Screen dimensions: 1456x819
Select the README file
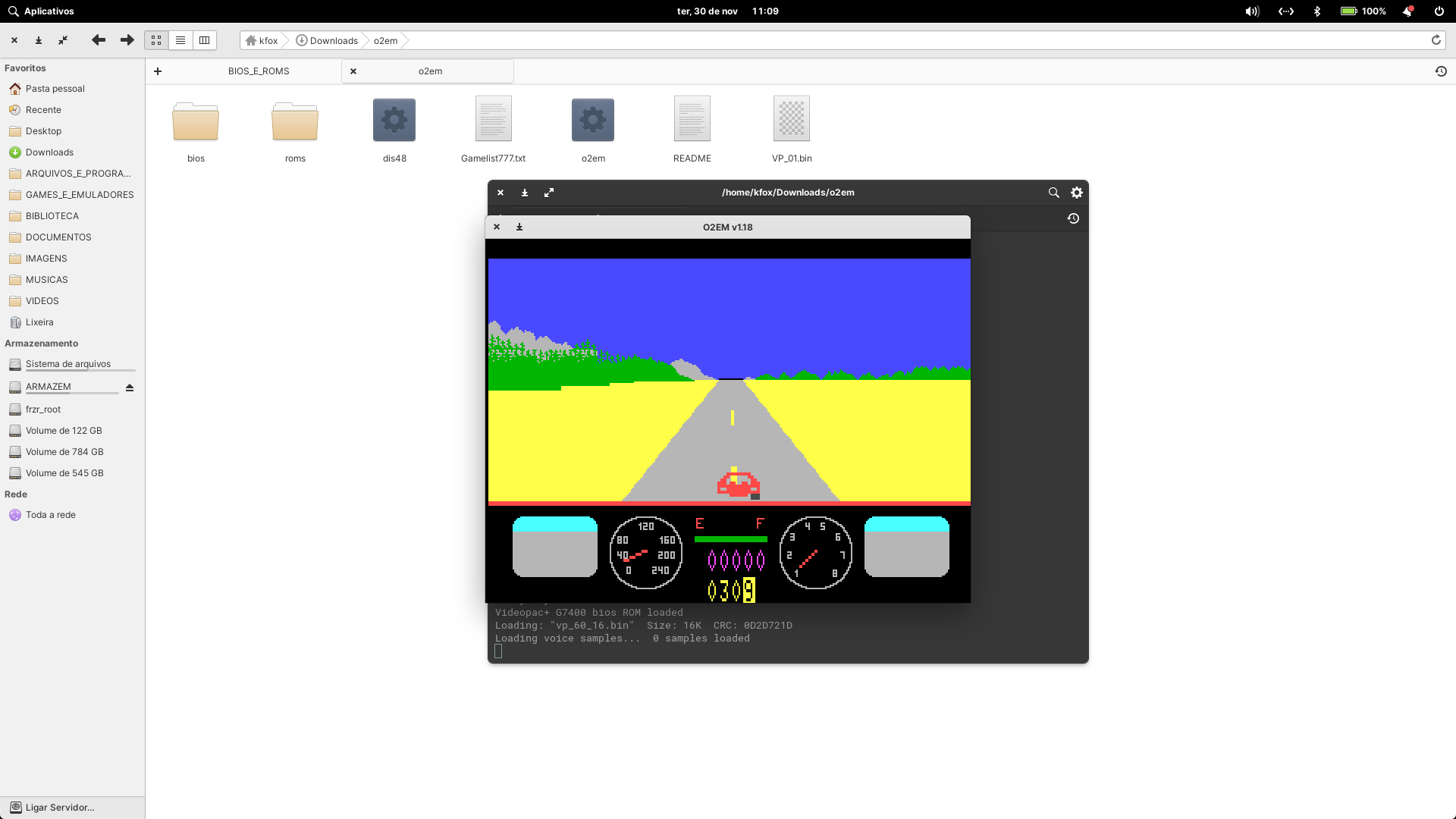tap(692, 129)
